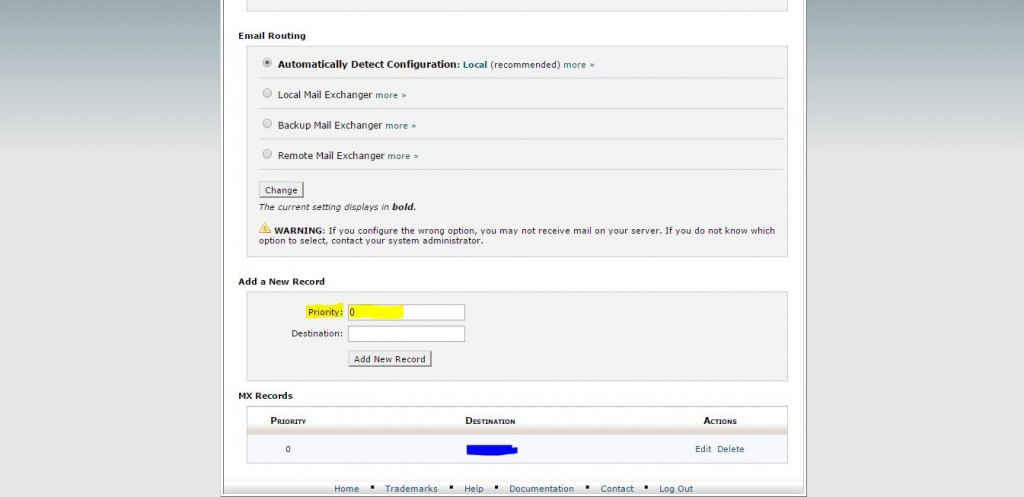Expand 'more' next to Automatically Detect Configuration

578,65
